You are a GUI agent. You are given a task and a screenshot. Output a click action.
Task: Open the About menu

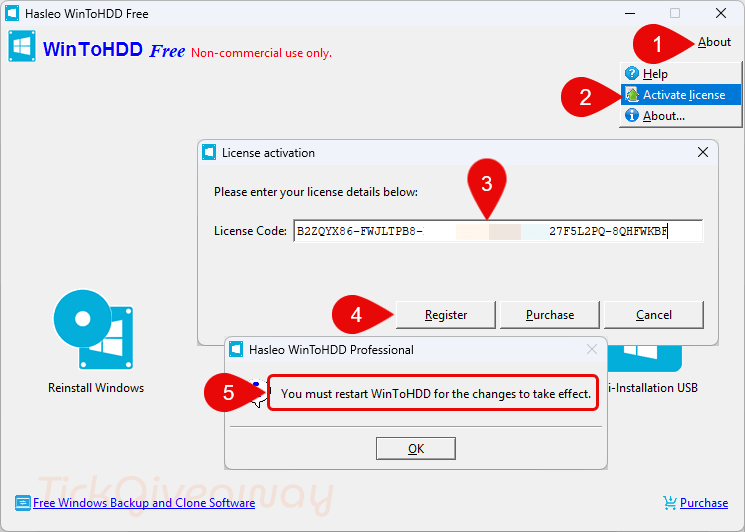(x=714, y=42)
